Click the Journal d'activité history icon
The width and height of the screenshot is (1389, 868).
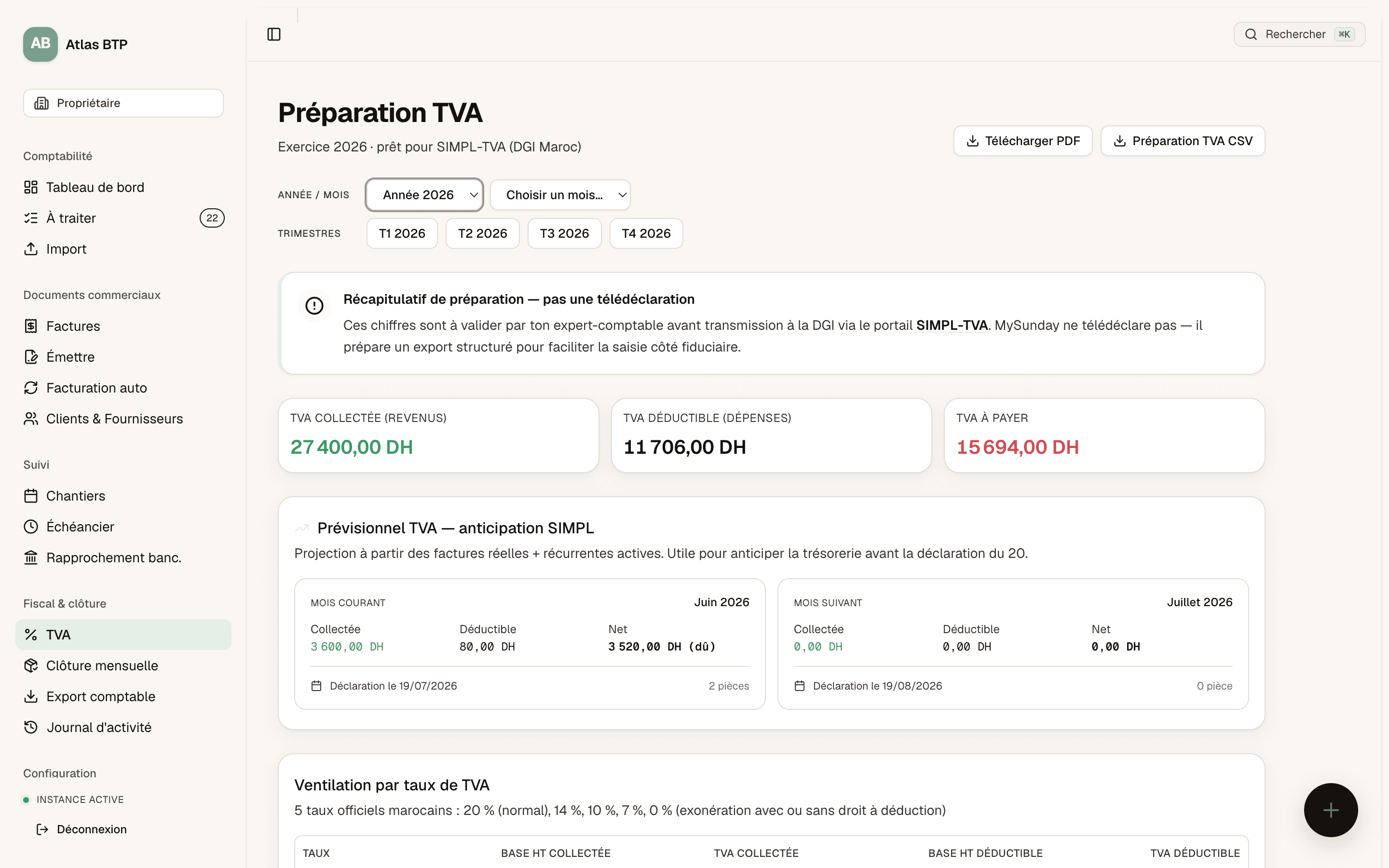(31, 727)
